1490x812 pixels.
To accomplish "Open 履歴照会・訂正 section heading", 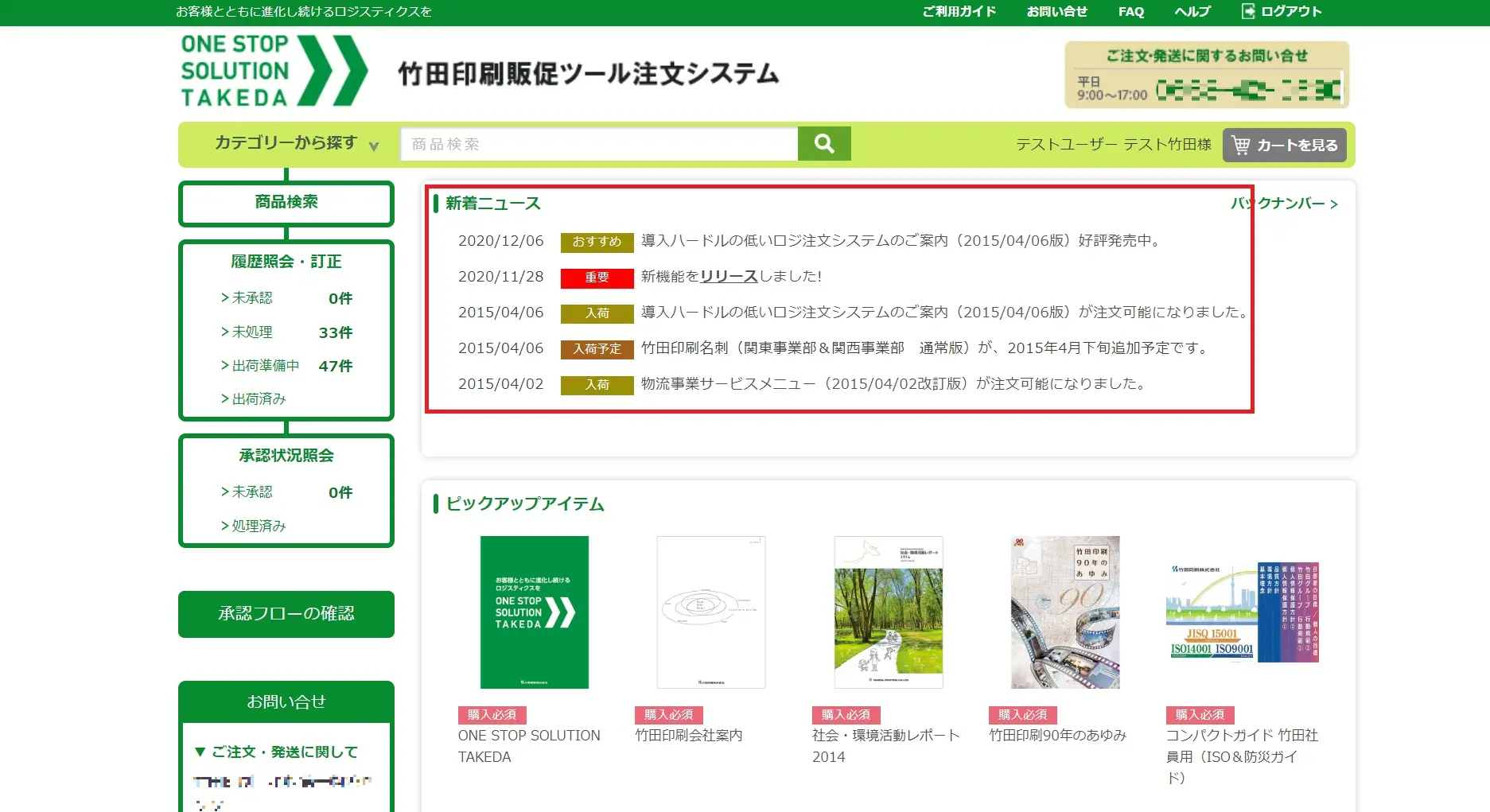I will pos(286,262).
